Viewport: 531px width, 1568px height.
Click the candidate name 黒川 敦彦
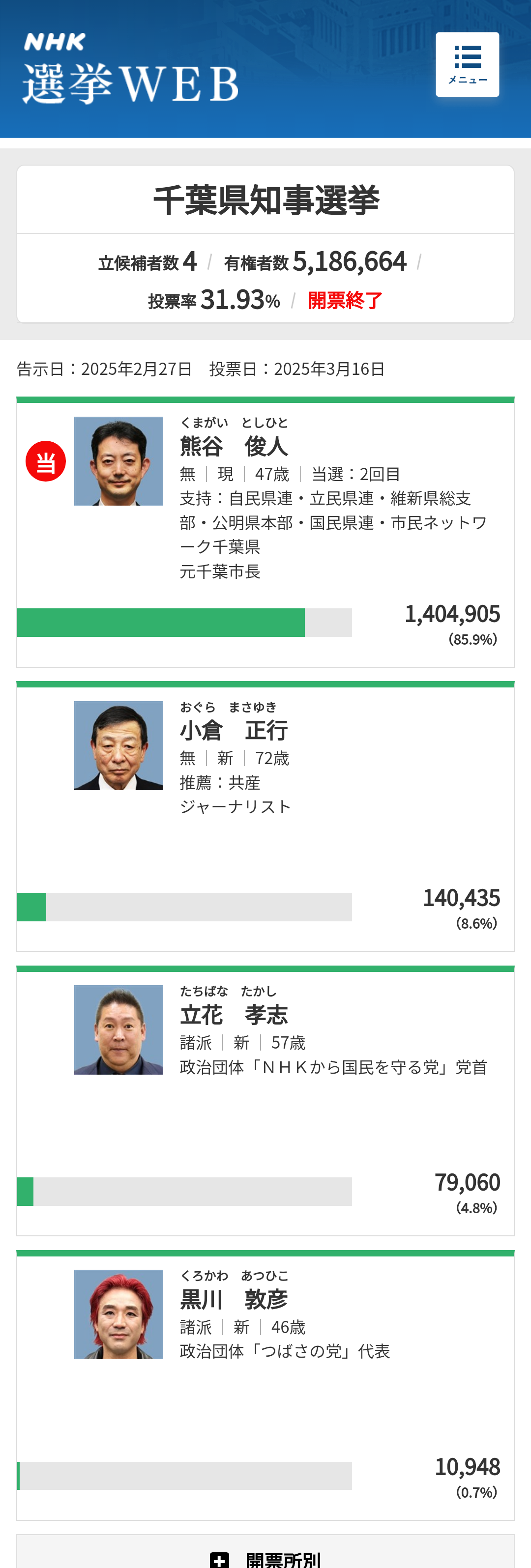click(x=234, y=1300)
